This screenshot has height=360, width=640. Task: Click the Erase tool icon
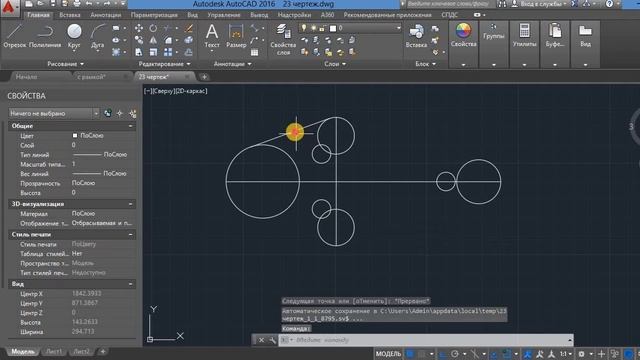[189, 28]
